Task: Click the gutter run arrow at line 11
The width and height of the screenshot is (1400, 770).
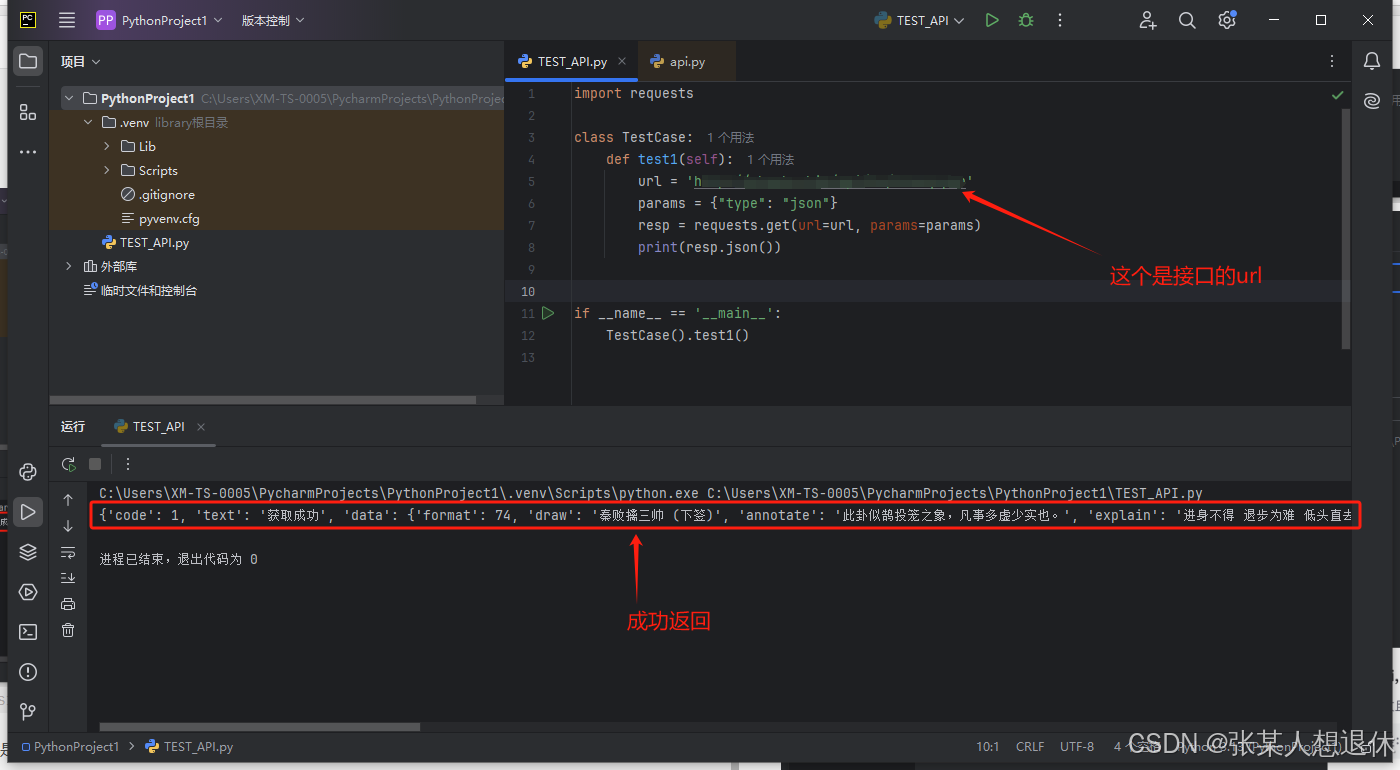Action: pos(548,313)
